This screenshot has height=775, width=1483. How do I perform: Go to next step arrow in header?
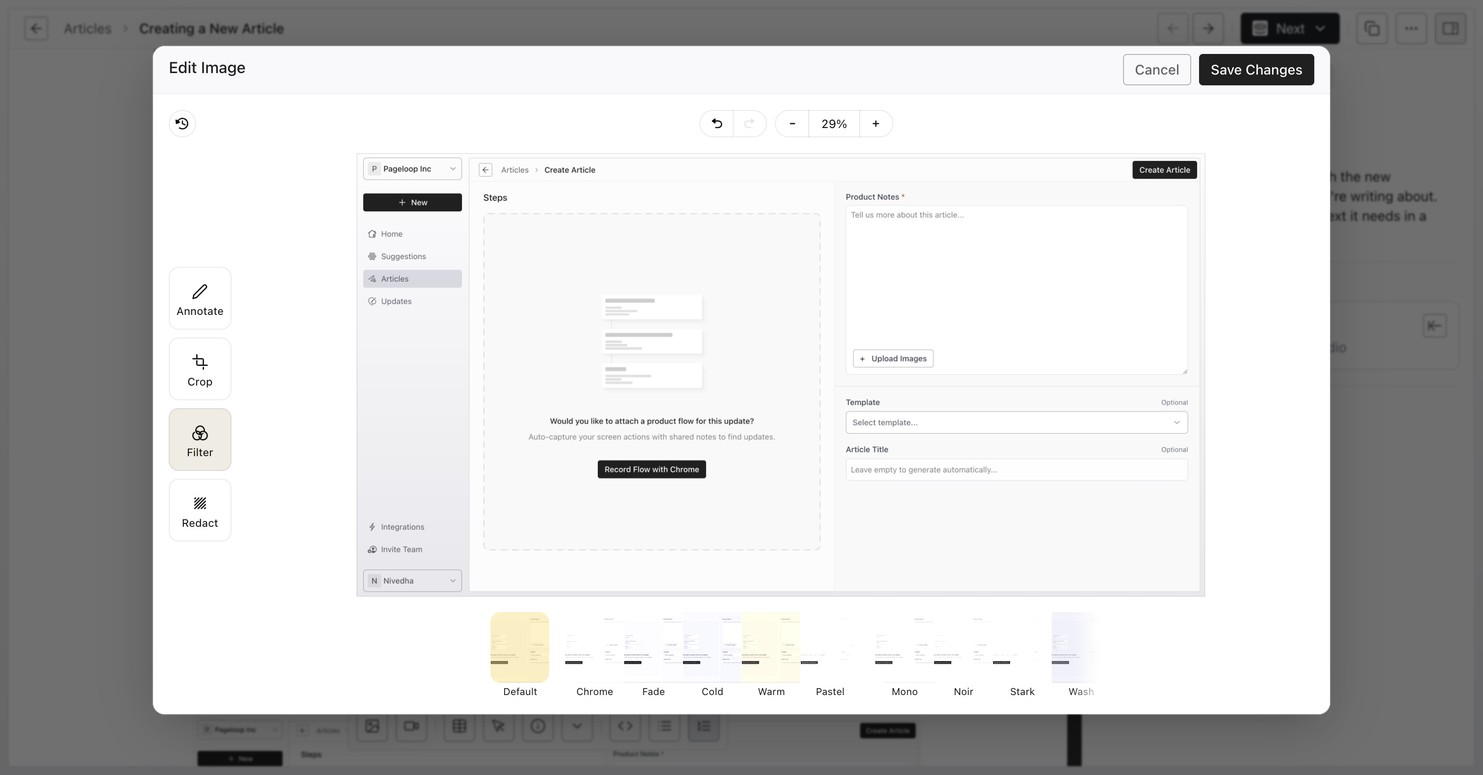pos(1208,28)
